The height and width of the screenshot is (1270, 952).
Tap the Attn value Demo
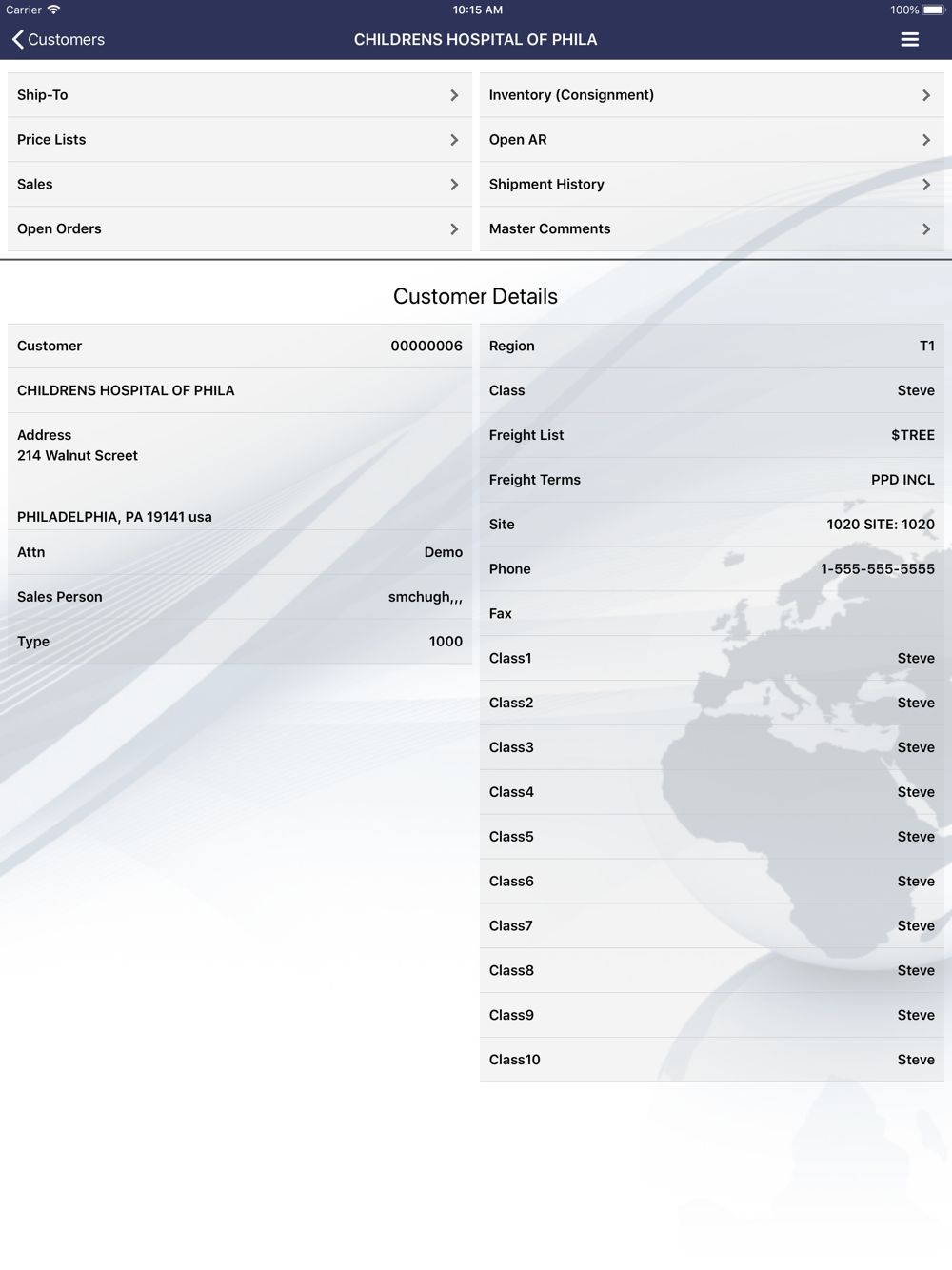coord(444,553)
